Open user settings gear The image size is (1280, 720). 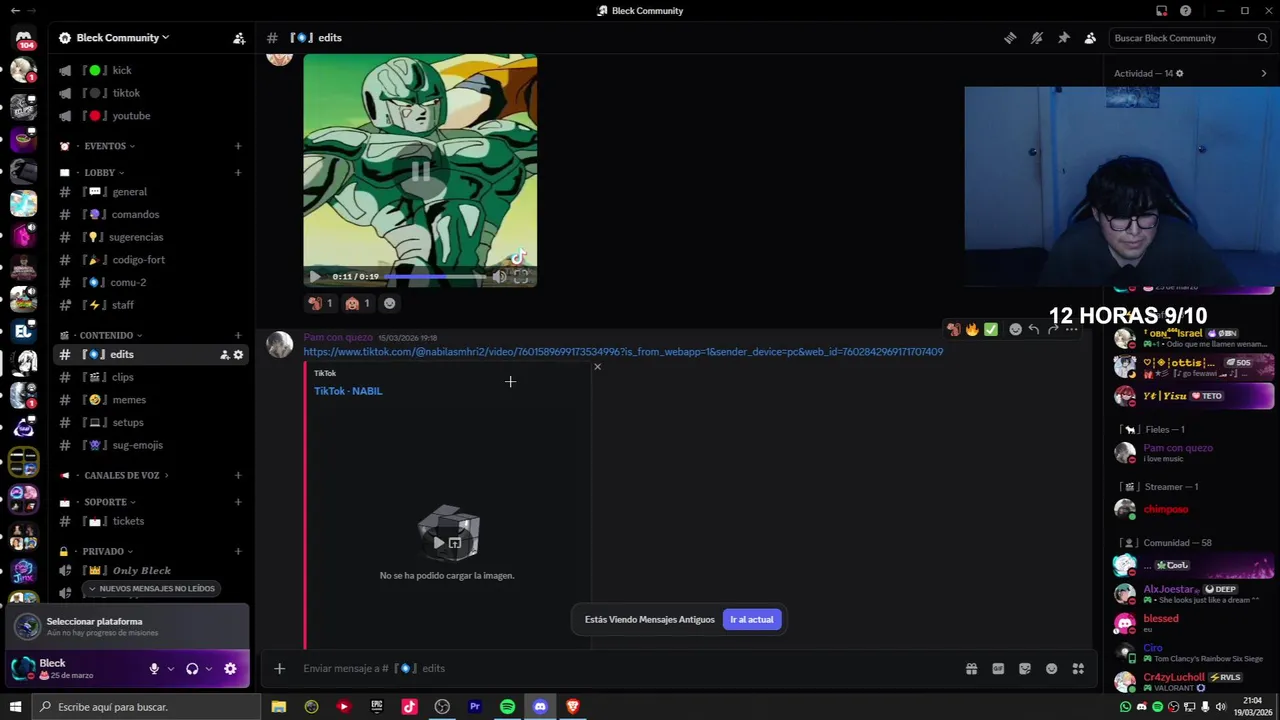tap(230, 669)
